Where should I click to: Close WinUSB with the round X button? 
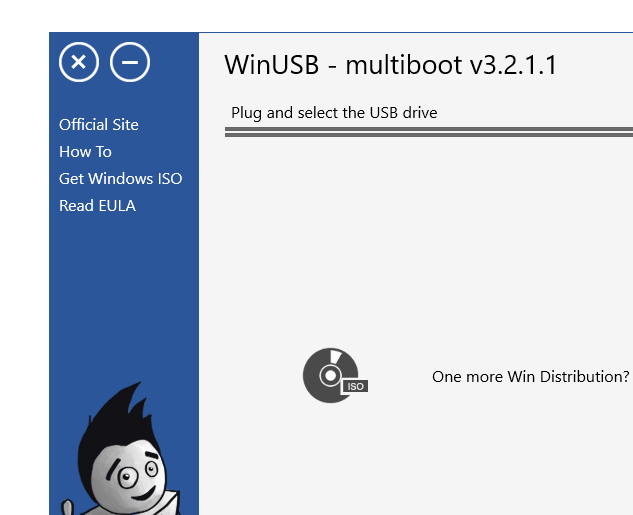point(79,62)
